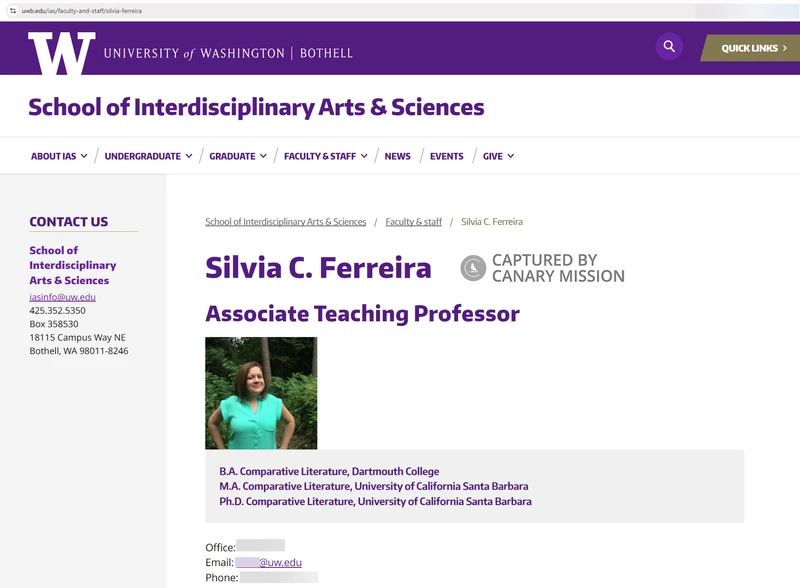Image resolution: width=800 pixels, height=588 pixels.
Task: Click the faculty profile photo
Action: point(261,393)
